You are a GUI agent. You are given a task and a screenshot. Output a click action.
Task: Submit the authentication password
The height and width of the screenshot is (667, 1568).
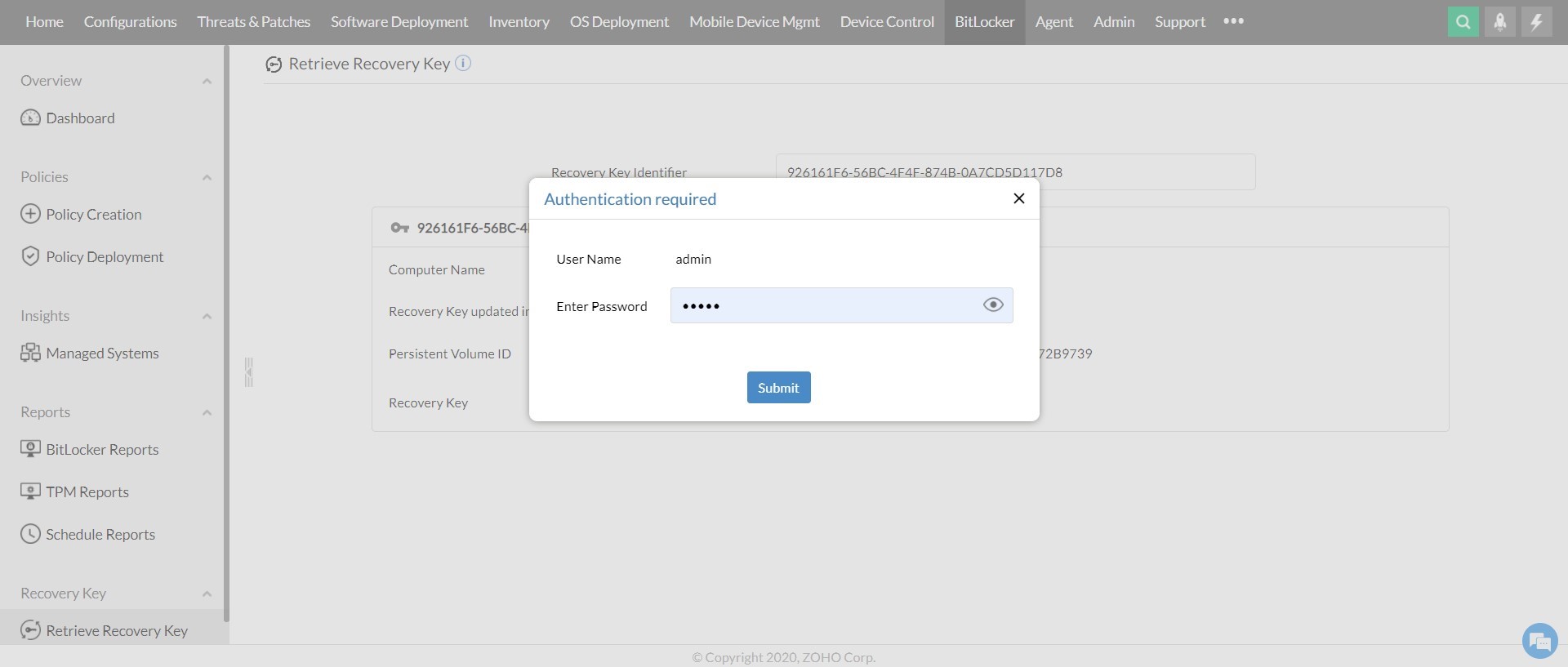point(778,388)
